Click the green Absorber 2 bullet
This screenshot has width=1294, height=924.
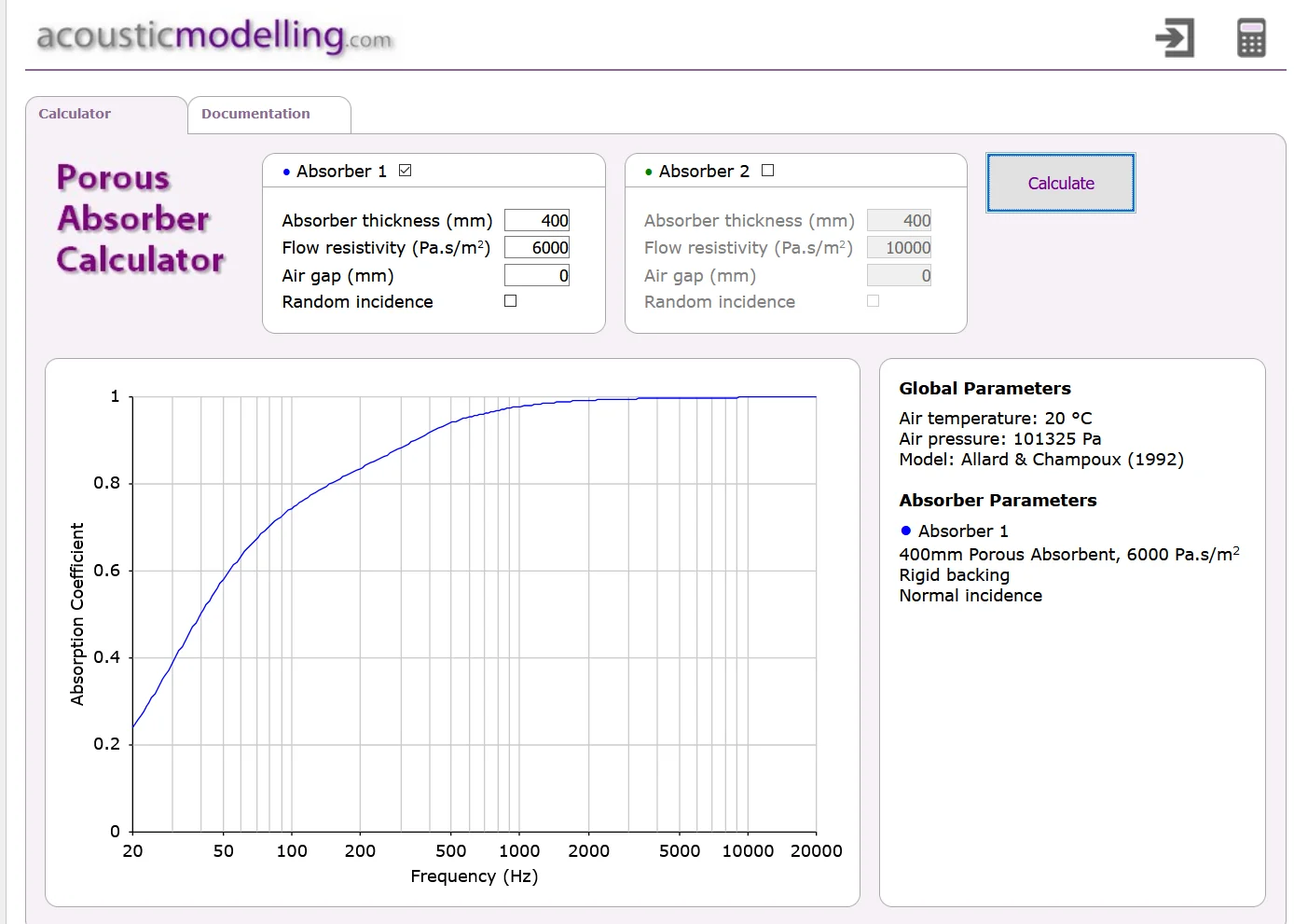[649, 172]
